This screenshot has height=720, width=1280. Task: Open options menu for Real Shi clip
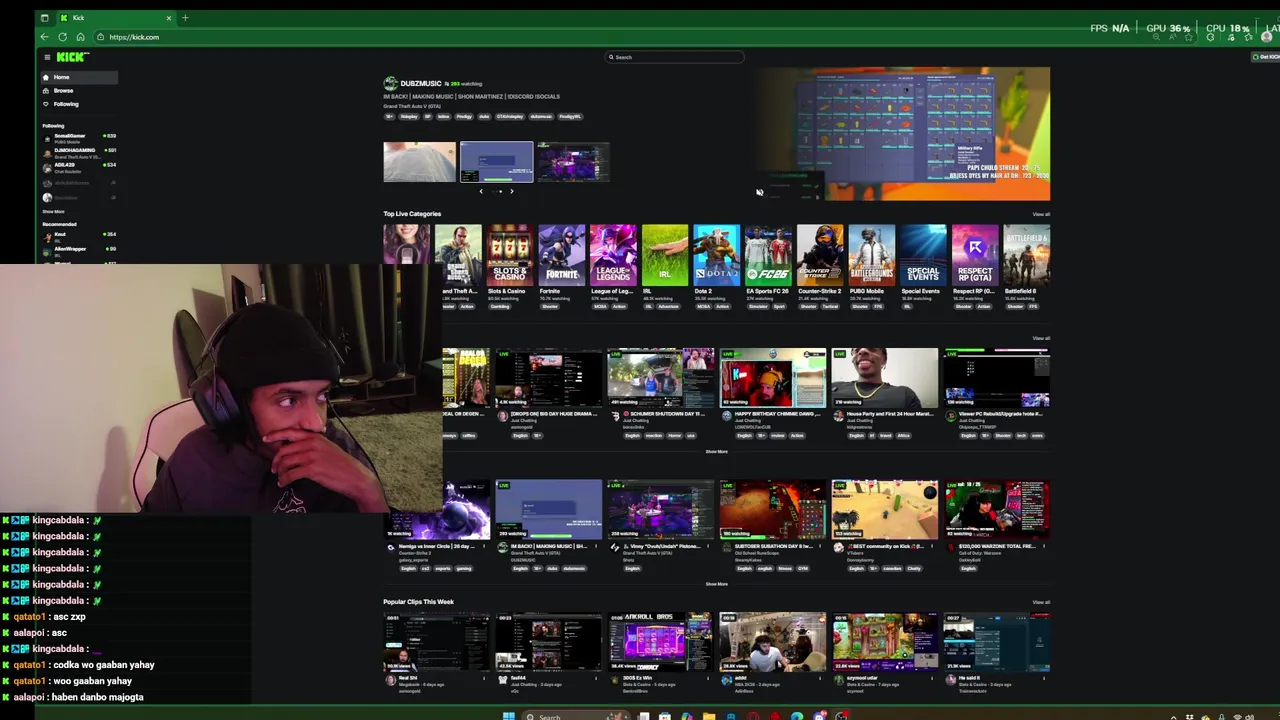point(485,678)
